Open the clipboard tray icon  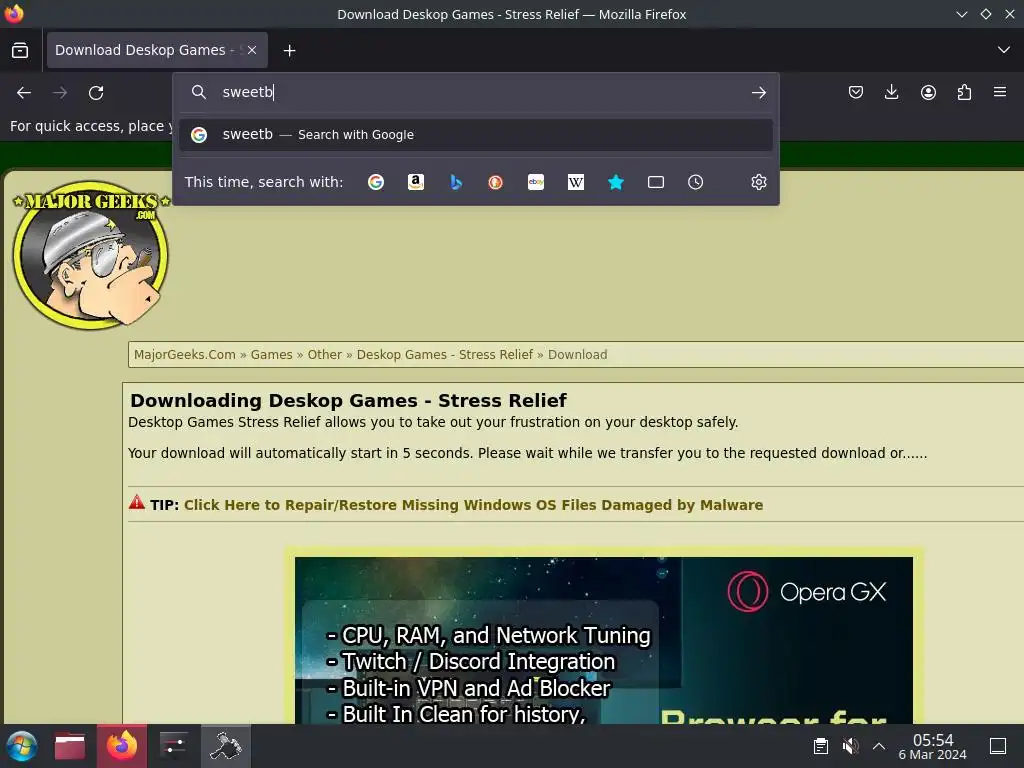point(821,746)
